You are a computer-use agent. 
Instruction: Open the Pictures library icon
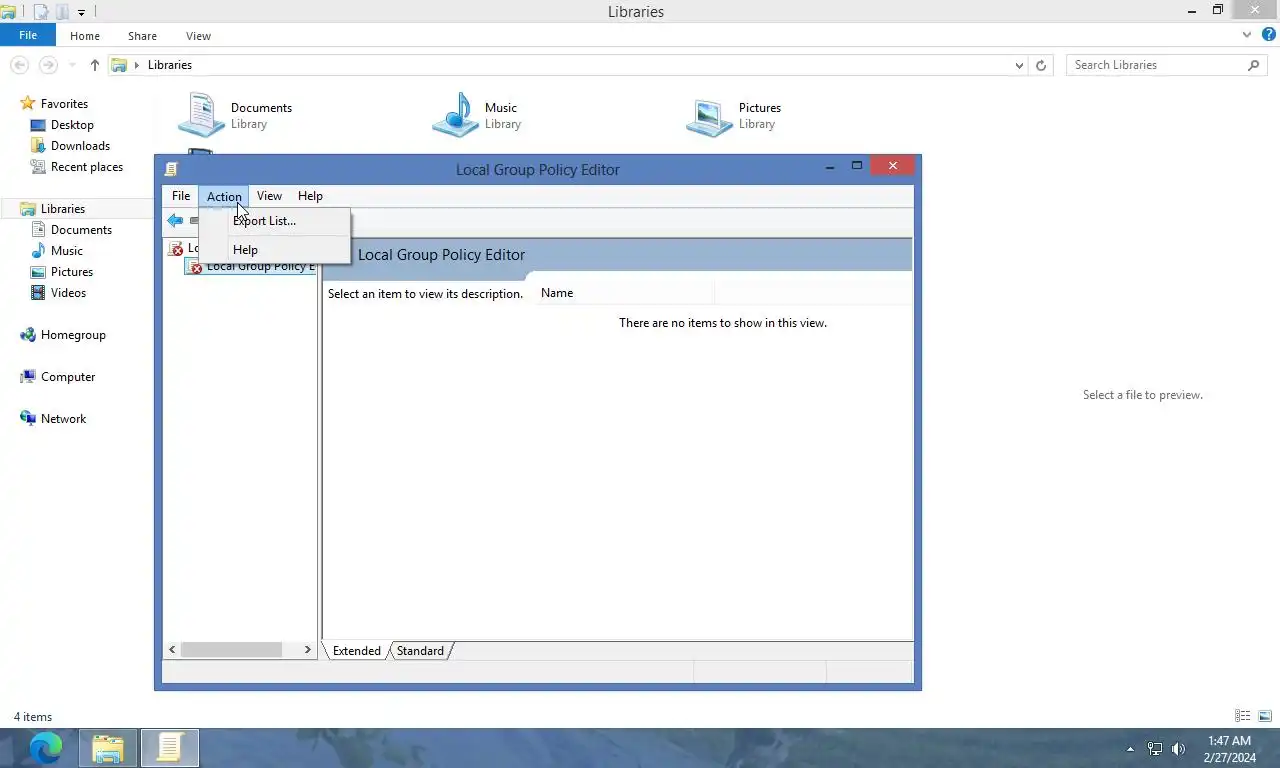(709, 116)
